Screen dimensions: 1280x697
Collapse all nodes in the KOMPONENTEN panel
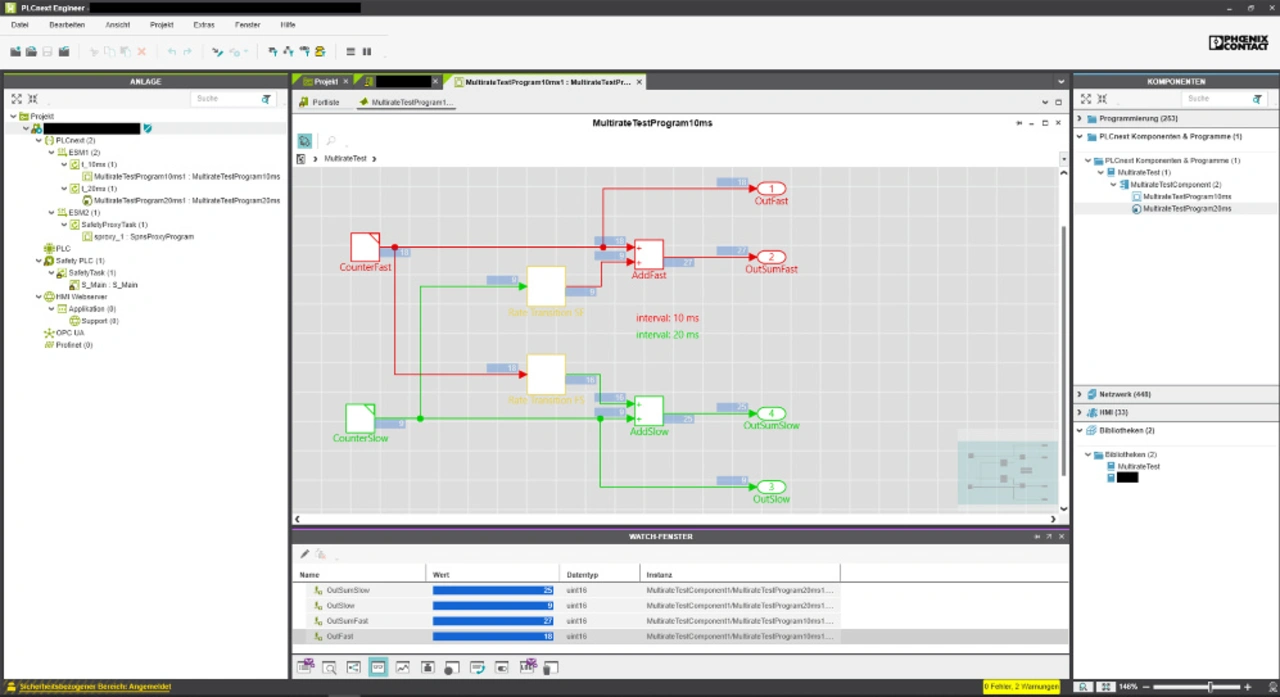(1102, 99)
